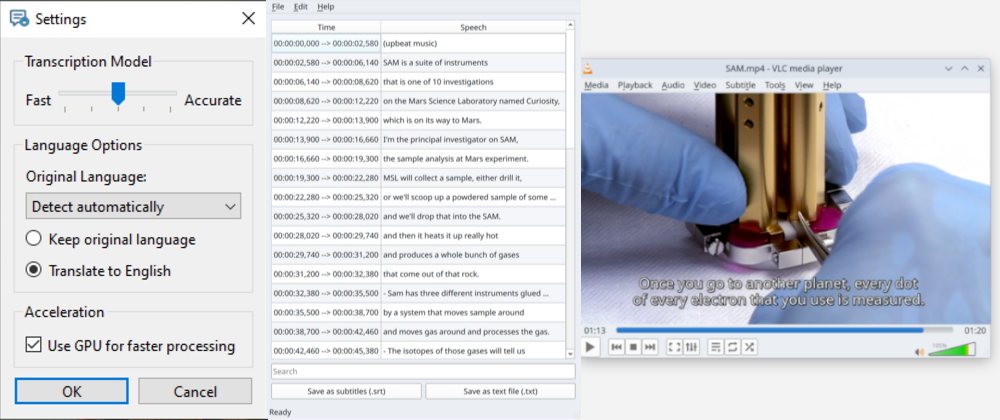The height and width of the screenshot is (420, 1000).
Task: Open extended settings equalizer icon
Action: 690,347
